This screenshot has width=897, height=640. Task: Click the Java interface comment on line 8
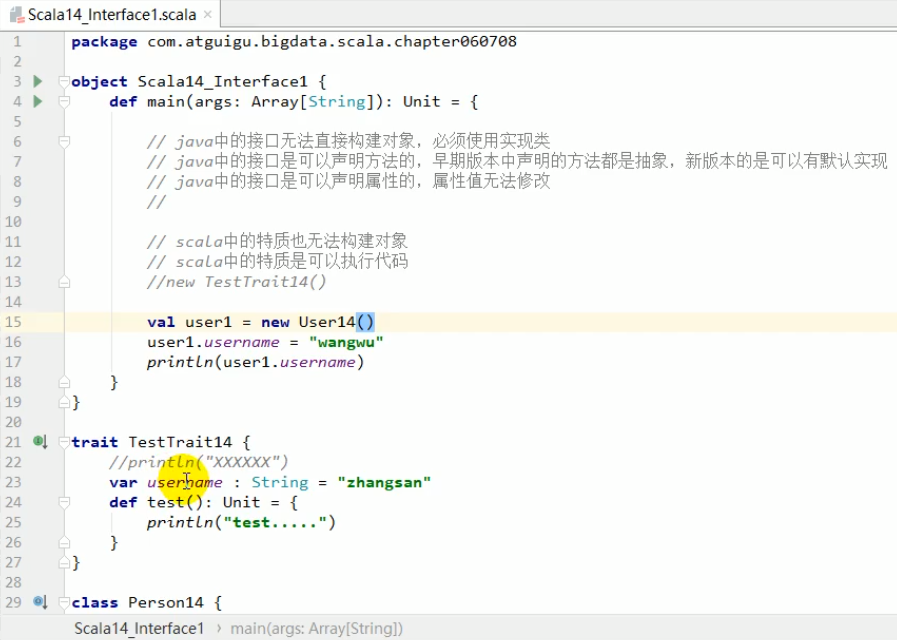pos(348,181)
